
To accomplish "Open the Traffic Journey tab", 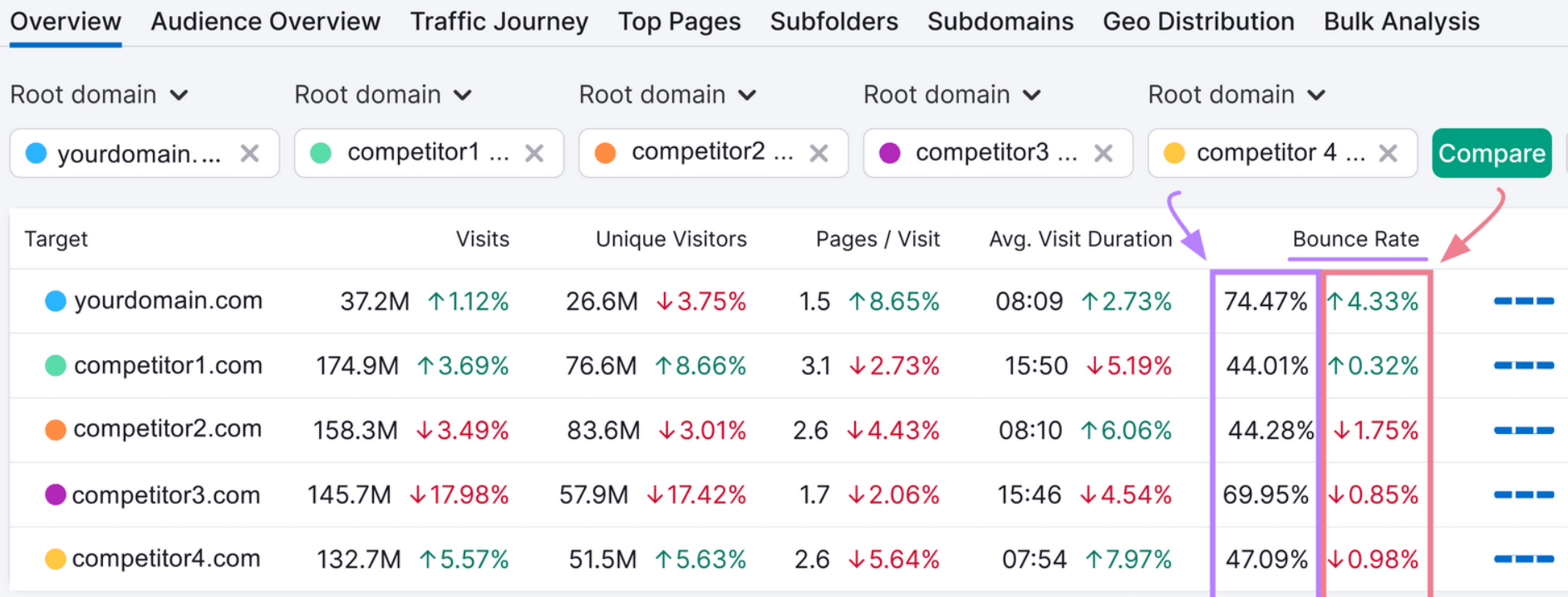I will tap(499, 22).
